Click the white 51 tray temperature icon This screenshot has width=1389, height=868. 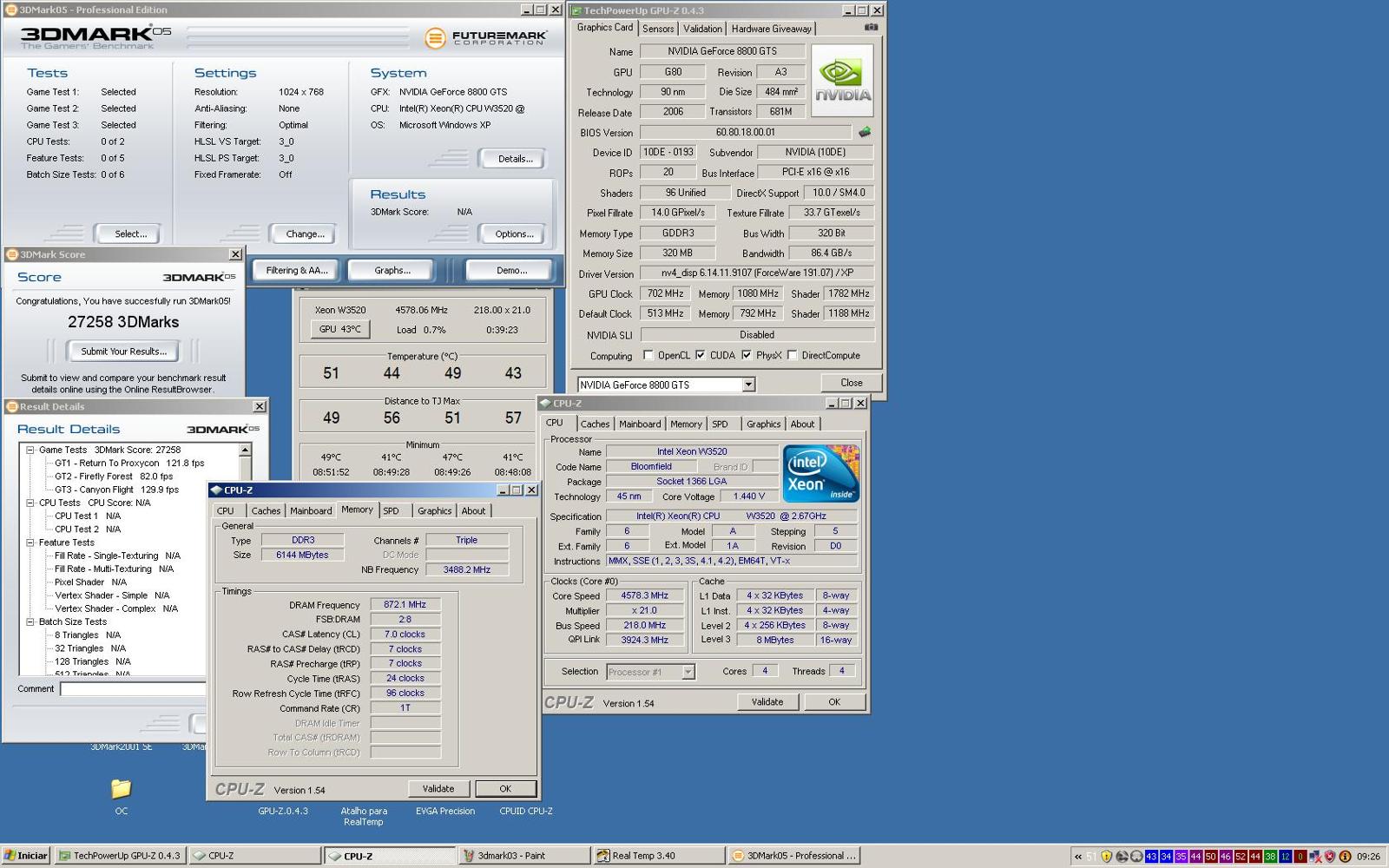point(1091,856)
